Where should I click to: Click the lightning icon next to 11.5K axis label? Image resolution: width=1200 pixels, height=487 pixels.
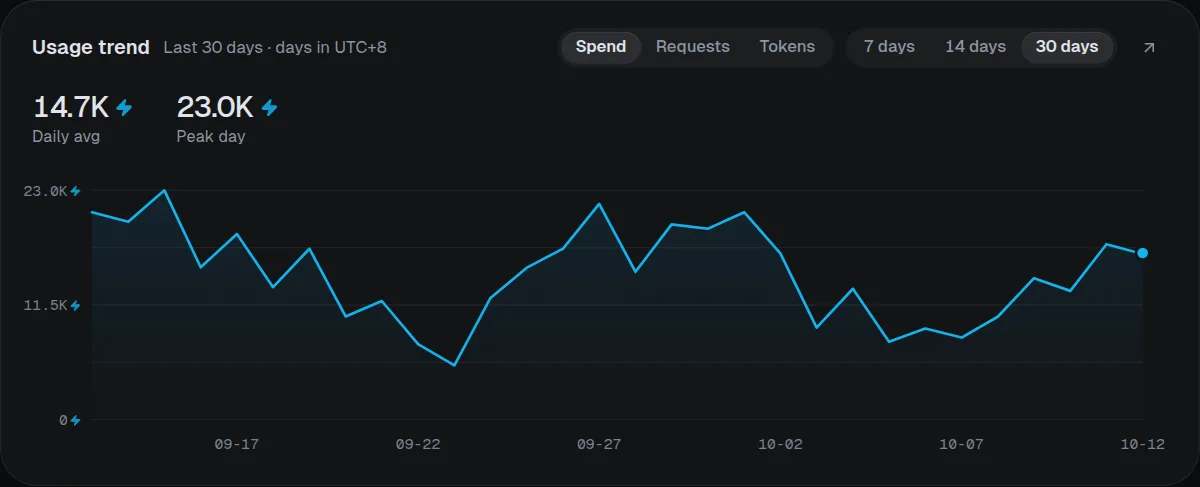[75, 305]
